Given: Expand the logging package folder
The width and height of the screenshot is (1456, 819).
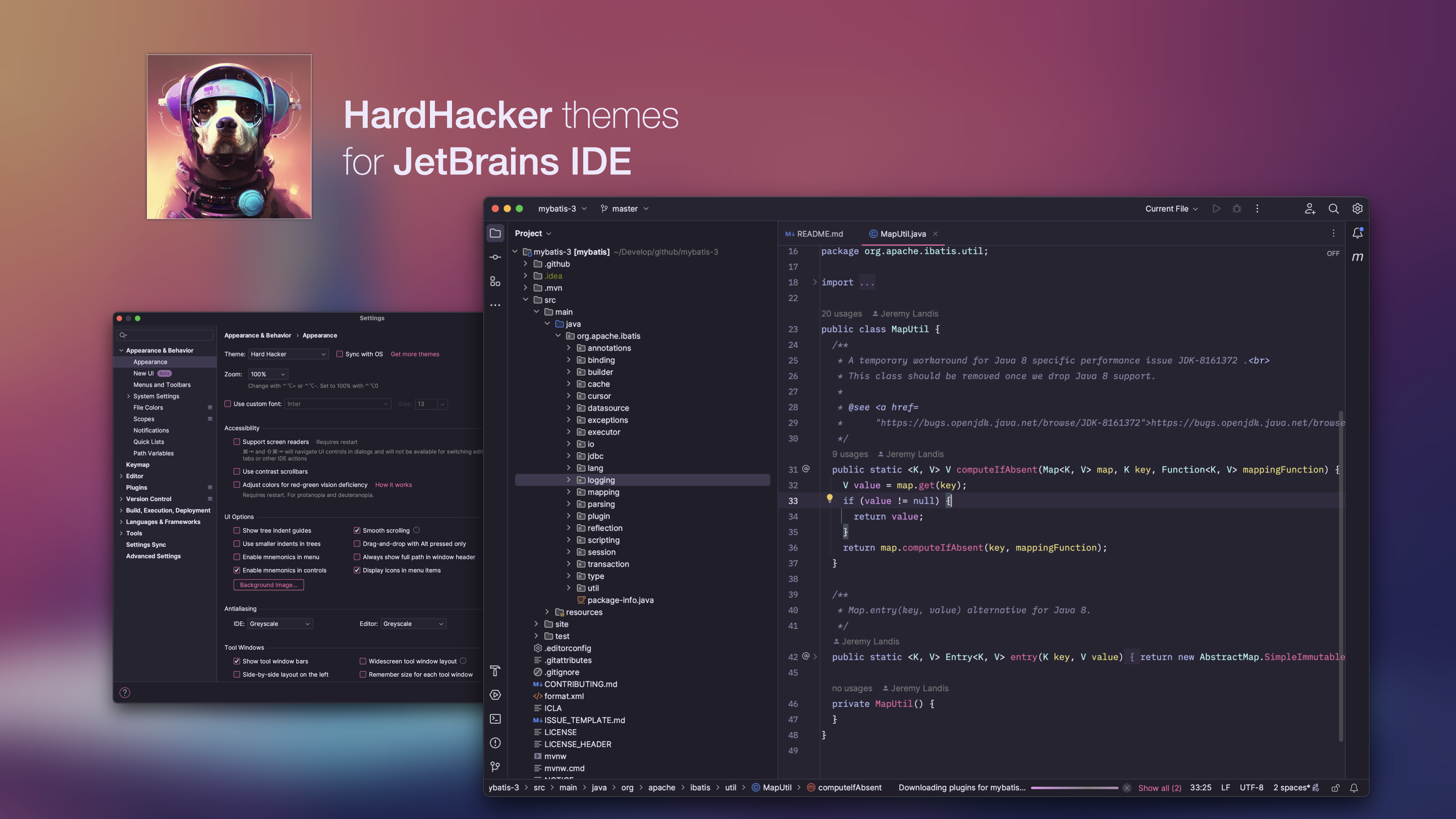Looking at the screenshot, I should 569,480.
